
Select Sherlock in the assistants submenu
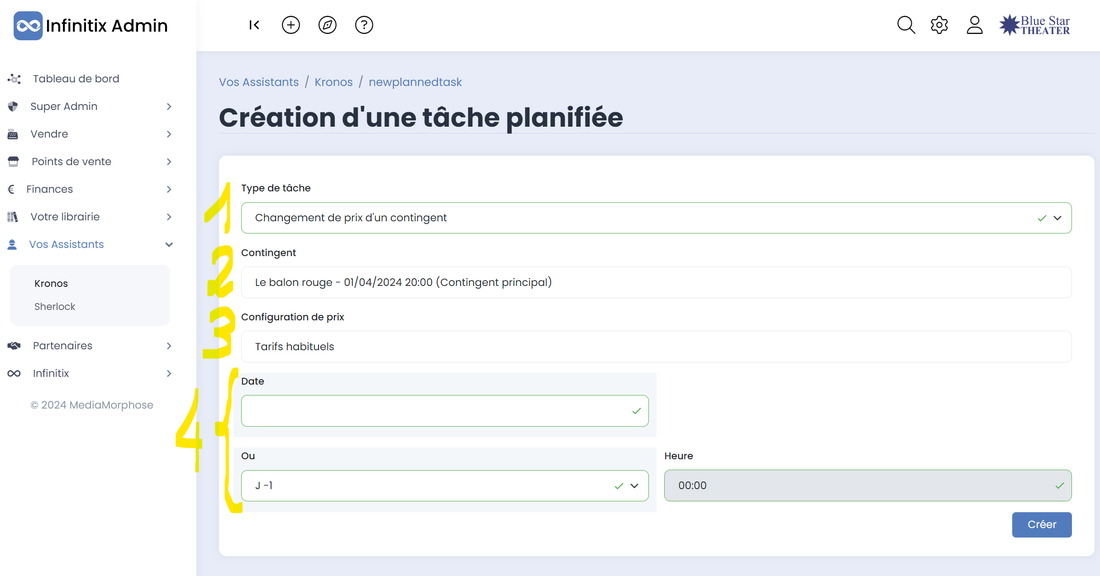(x=55, y=307)
